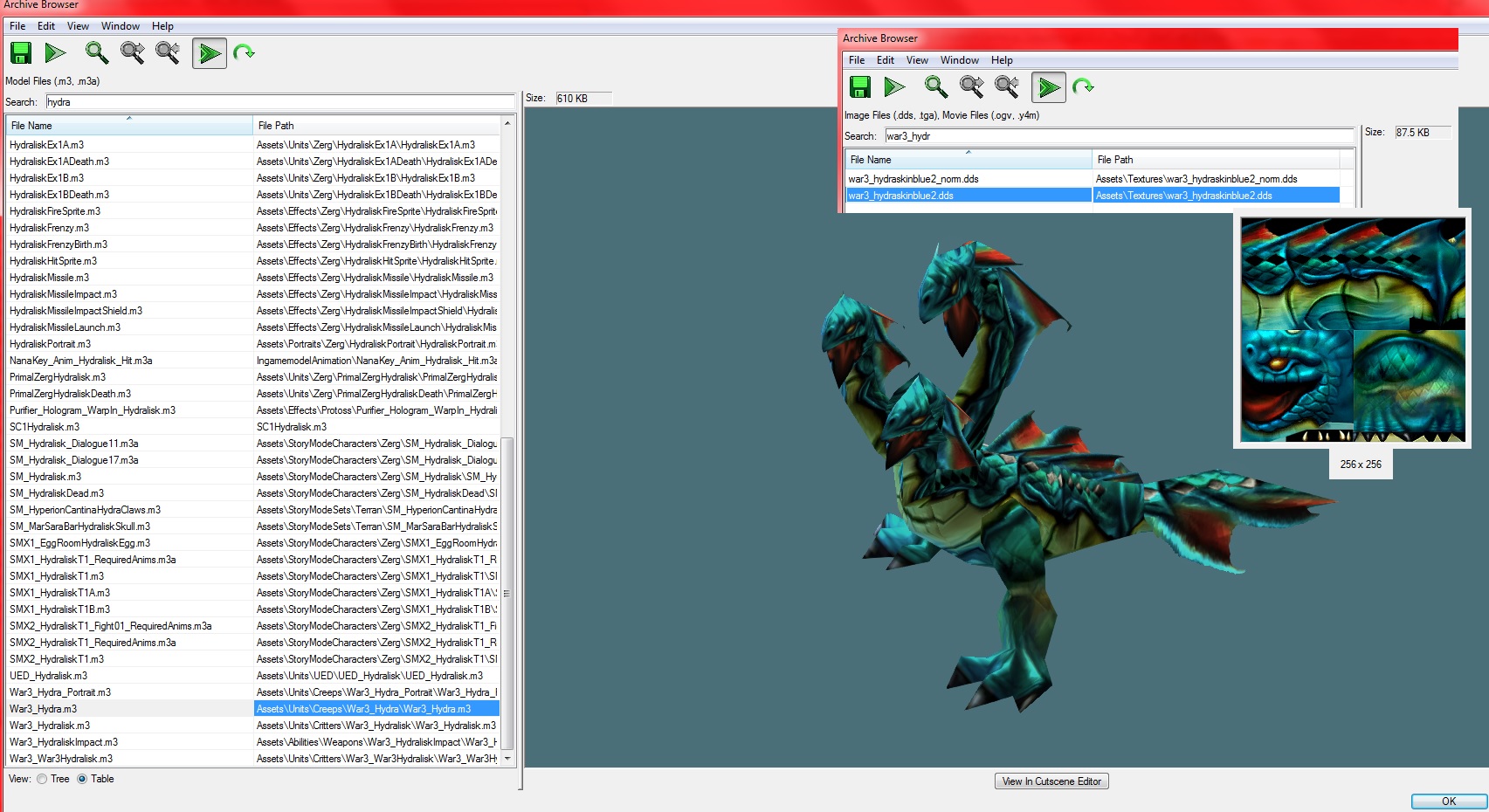Select the SC1Hydralisk.m3 row
This screenshot has height=812, width=1489.
(x=253, y=427)
